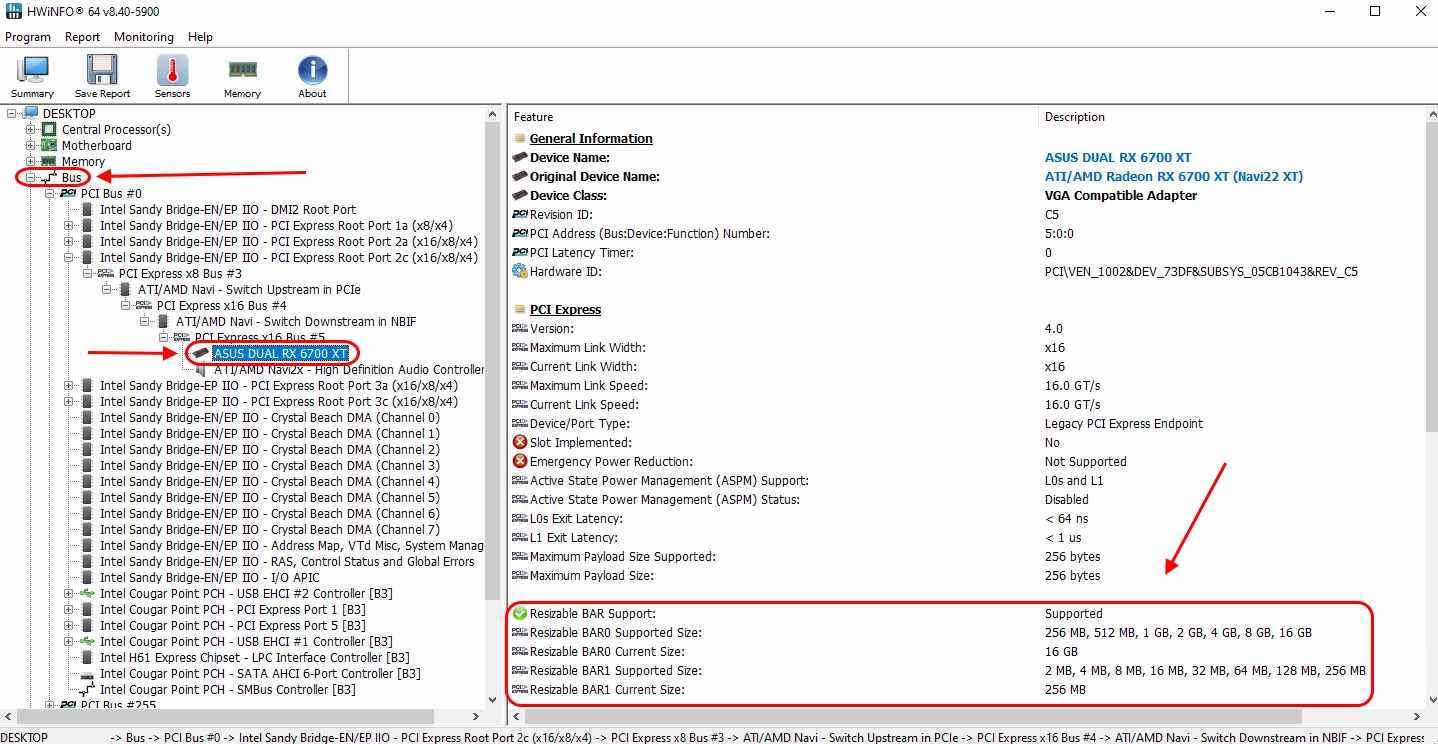Viewport: 1438px width, 744px height.
Task: Expand the Central Processor(s) node
Action: click(x=31, y=130)
